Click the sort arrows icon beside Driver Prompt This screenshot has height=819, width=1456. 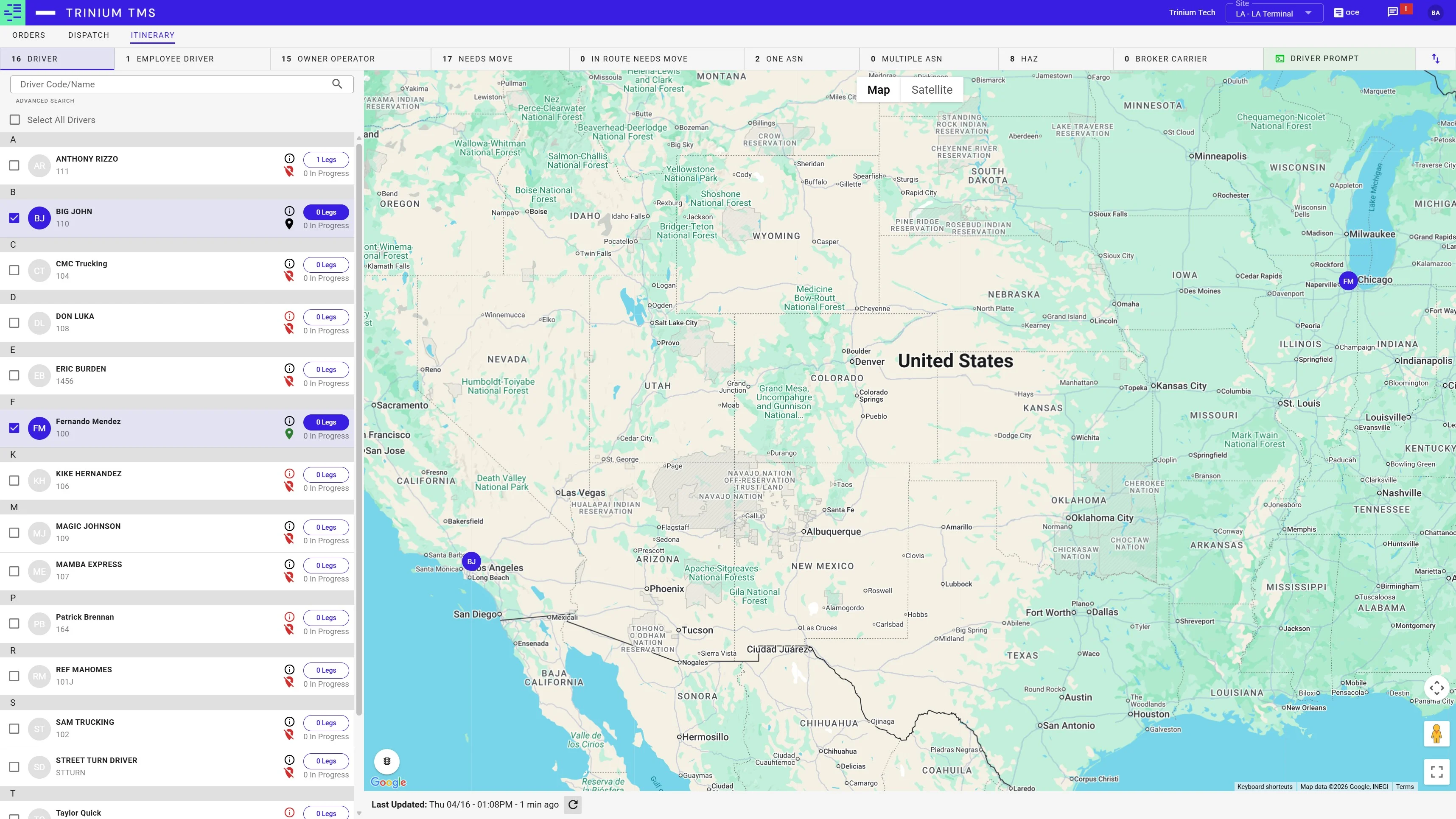1436,59
